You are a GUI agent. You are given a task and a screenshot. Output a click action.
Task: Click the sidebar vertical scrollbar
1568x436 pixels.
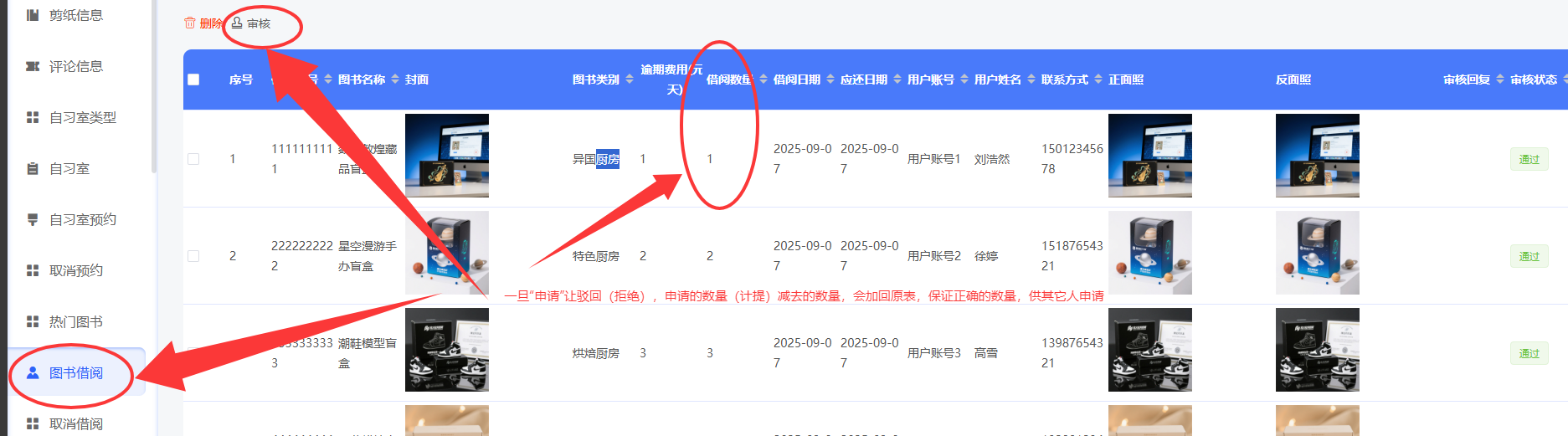154,86
